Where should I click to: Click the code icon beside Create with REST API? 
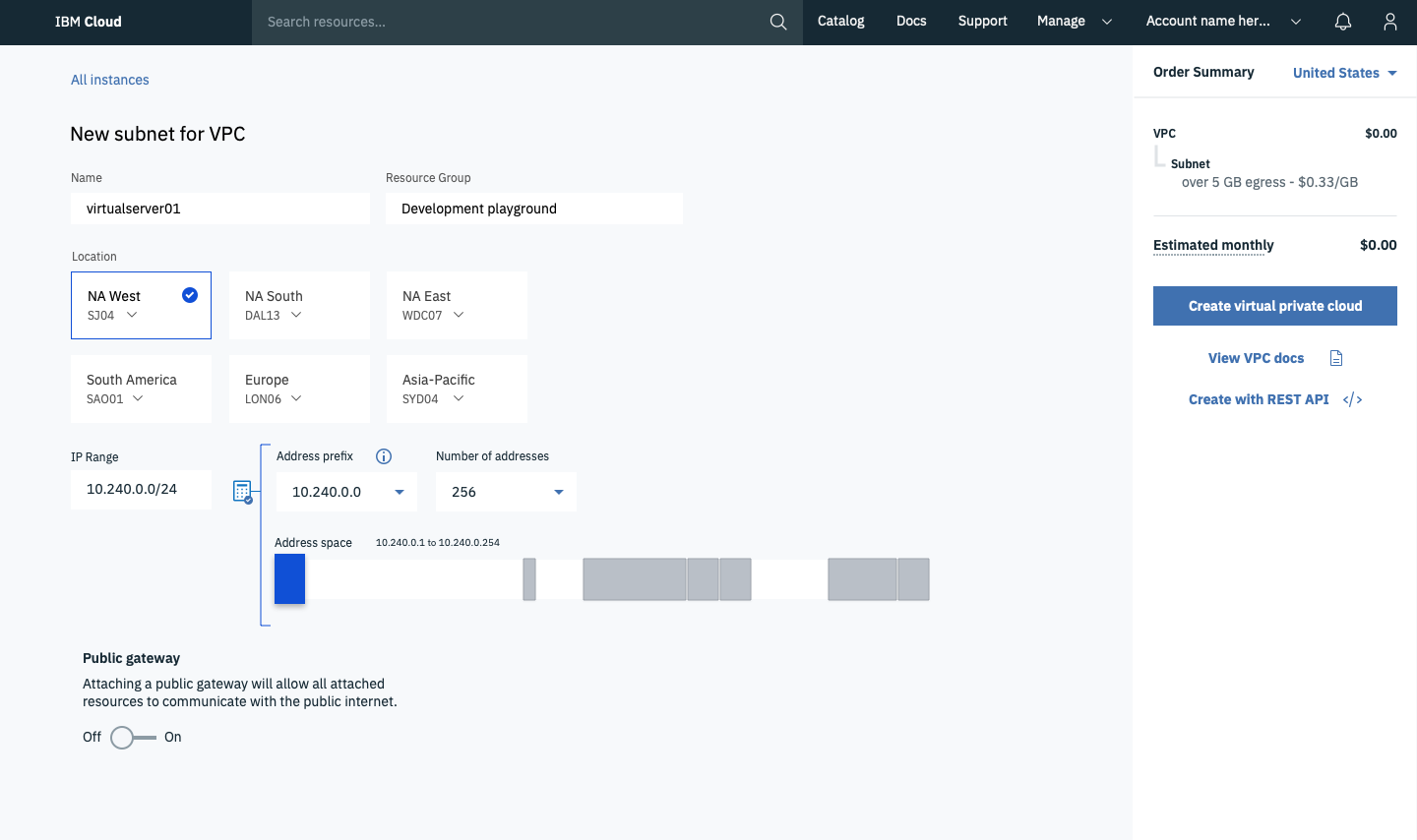pos(1352,399)
